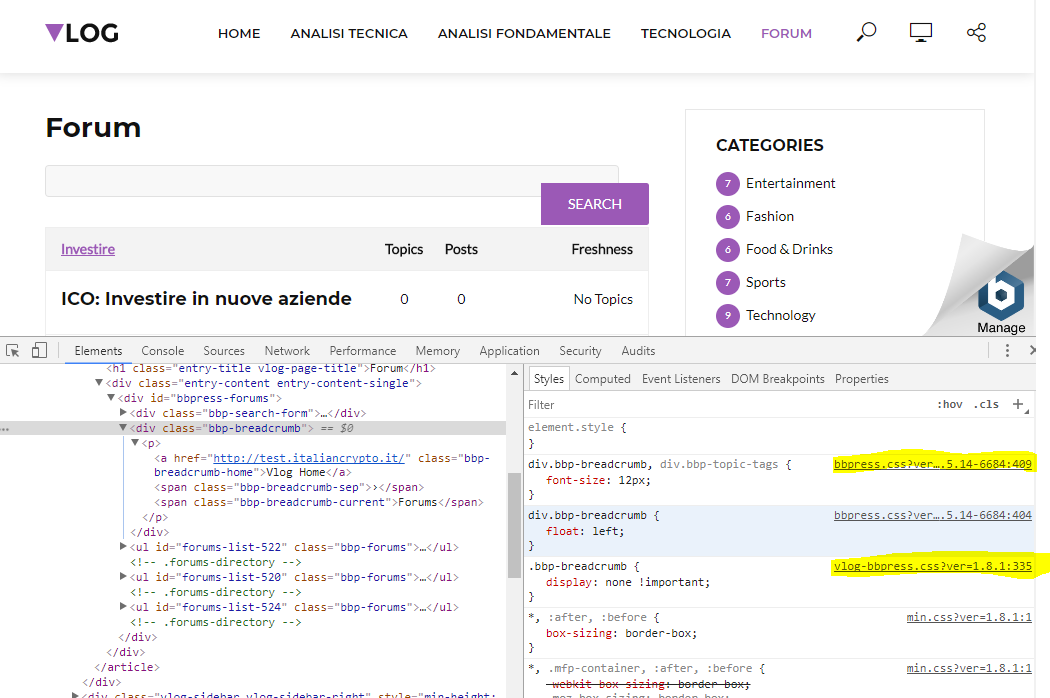Switch to the Performance tab
Image resolution: width=1050 pixels, height=698 pixels.
(x=362, y=350)
